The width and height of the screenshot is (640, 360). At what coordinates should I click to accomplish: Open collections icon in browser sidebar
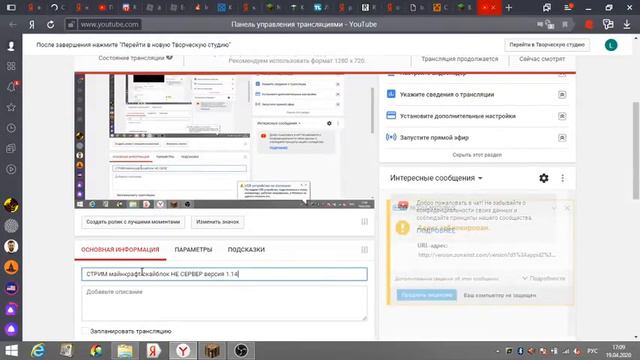(x=11, y=149)
